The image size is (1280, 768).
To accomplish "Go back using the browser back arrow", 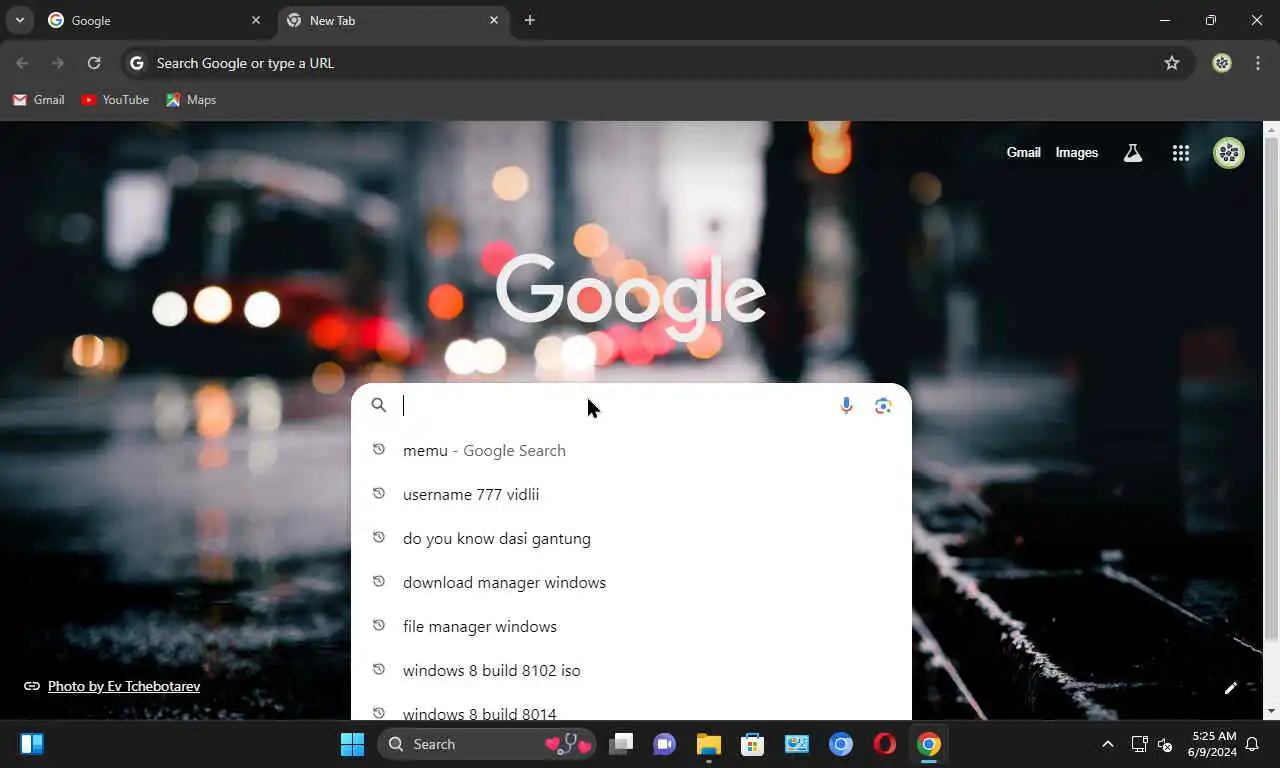I will coord(22,63).
